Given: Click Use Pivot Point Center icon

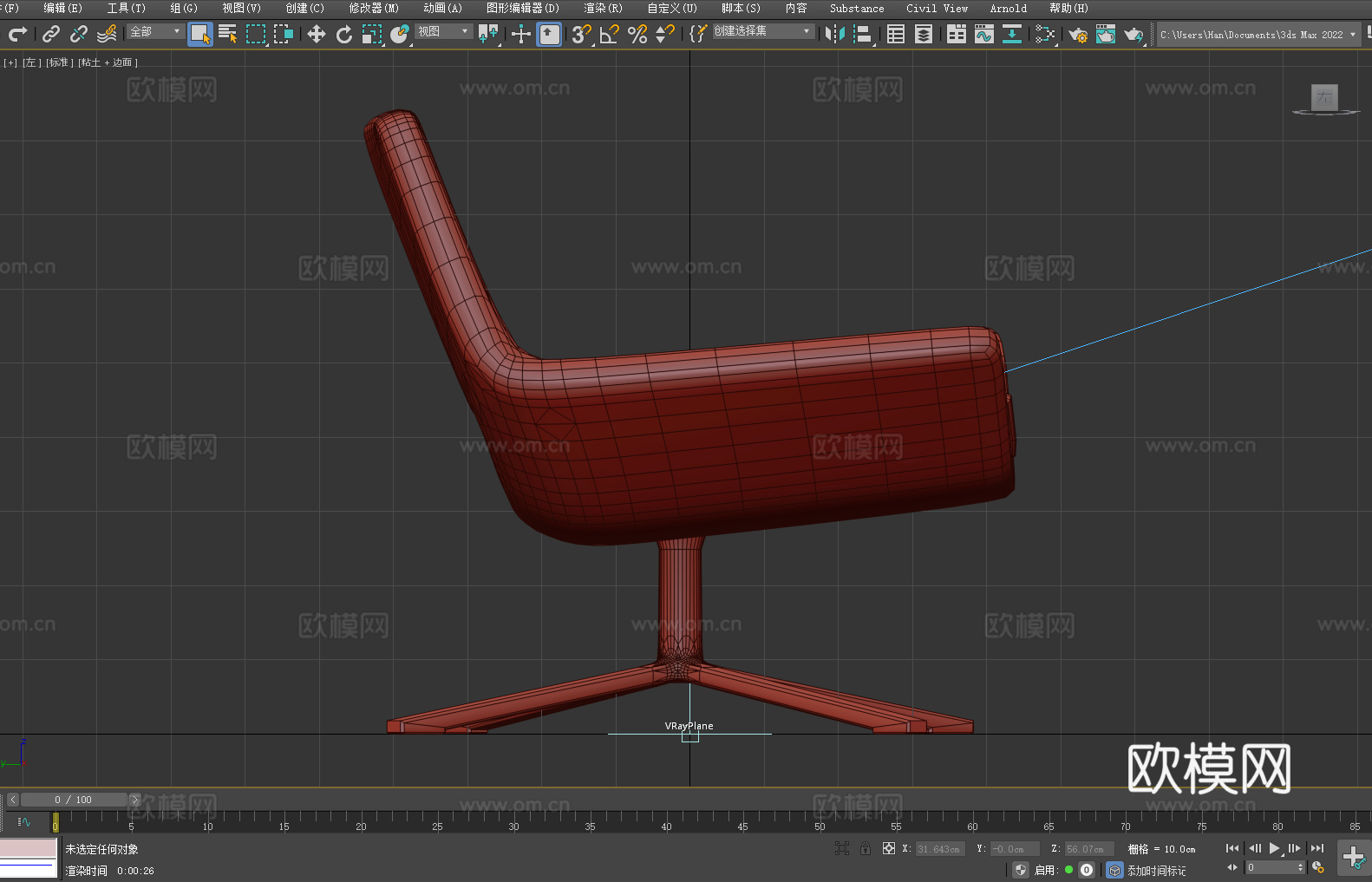Looking at the screenshot, I should (489, 34).
